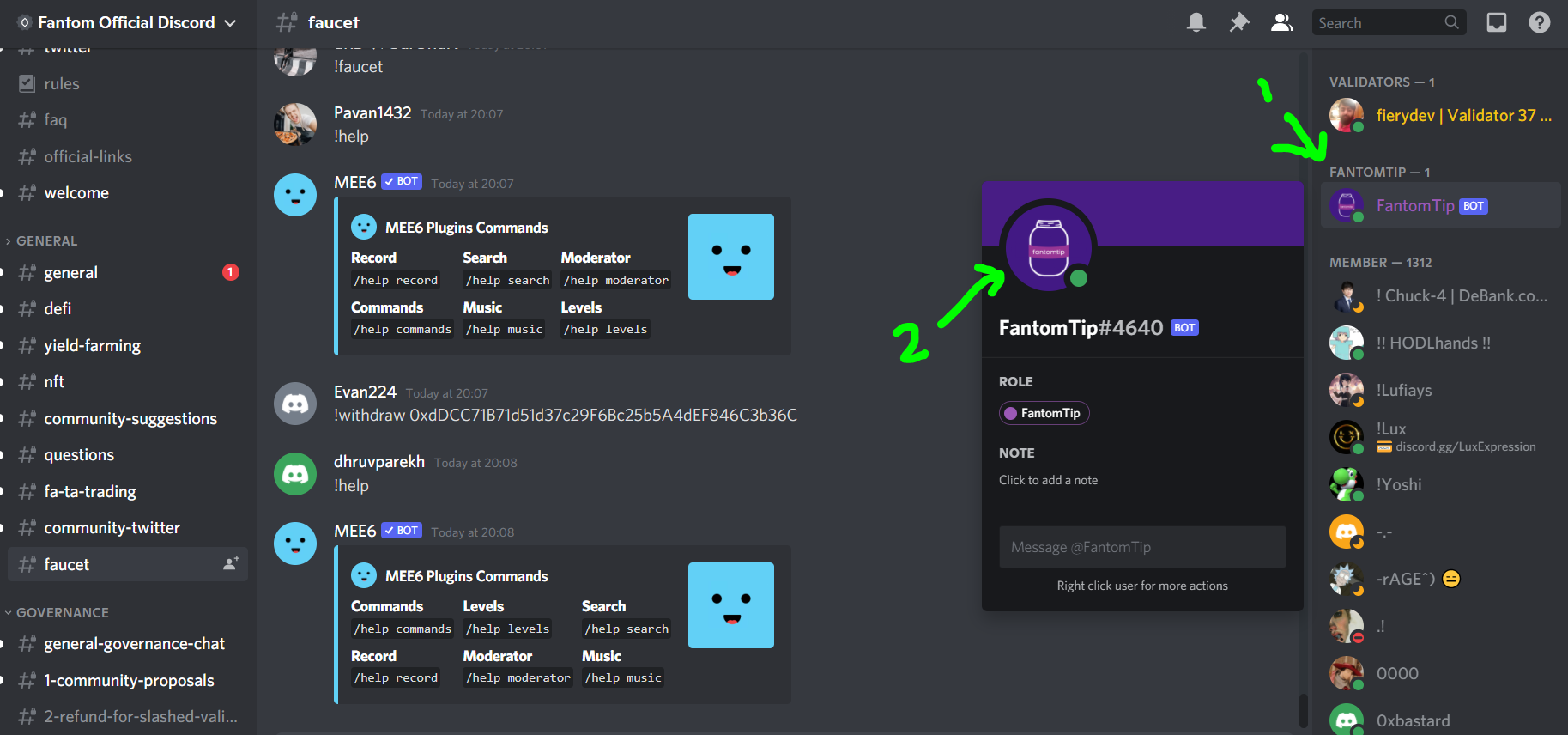Open the inbox icon
The image size is (1568, 735).
[x=1496, y=22]
